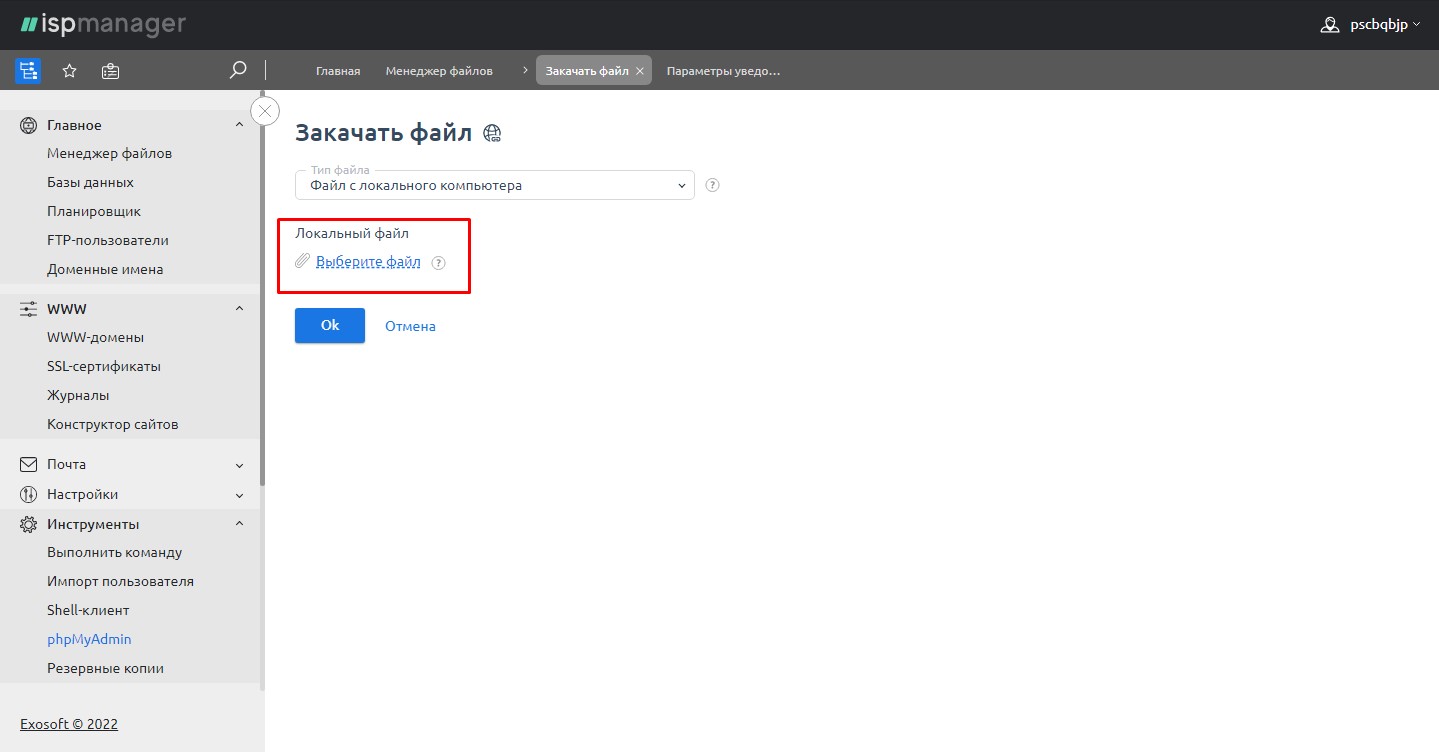Collapse the WWW section

[239, 309]
